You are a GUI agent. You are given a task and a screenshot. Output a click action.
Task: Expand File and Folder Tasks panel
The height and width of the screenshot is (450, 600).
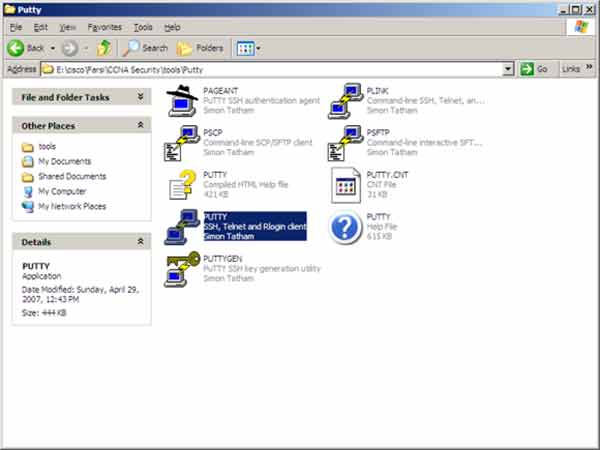(140, 97)
